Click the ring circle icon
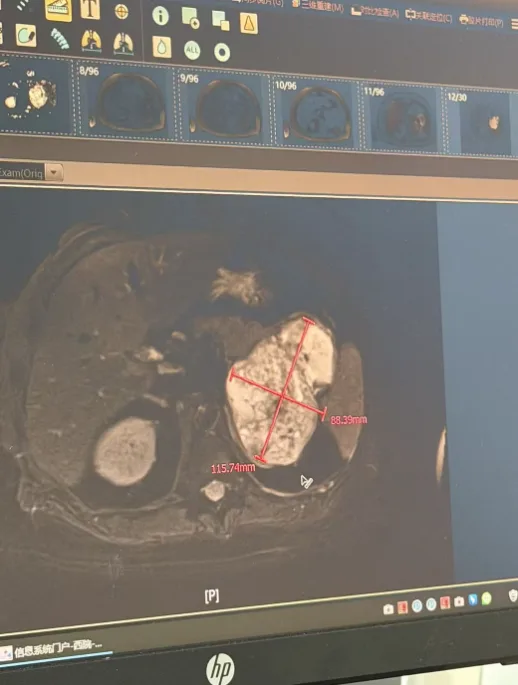 coord(222,52)
